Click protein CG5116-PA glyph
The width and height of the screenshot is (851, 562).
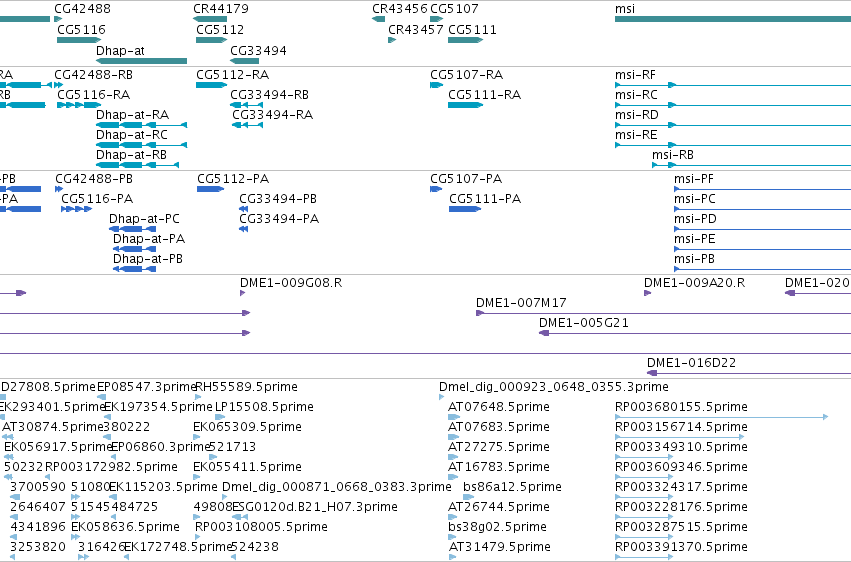pos(77,209)
